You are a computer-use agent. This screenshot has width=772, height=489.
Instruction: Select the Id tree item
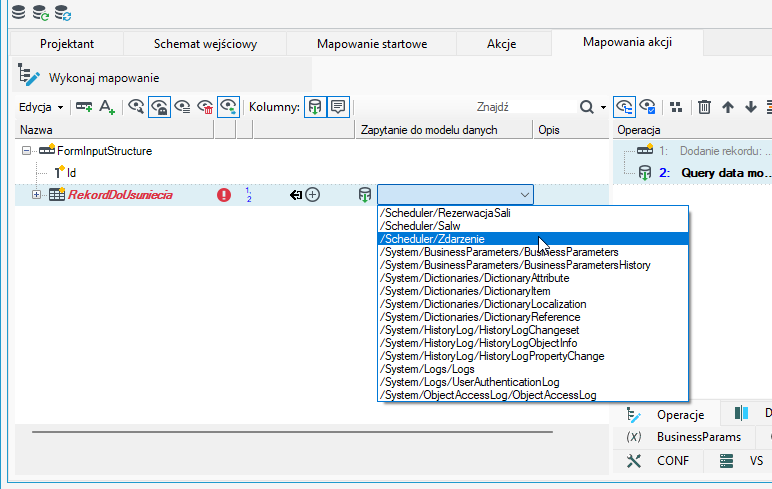[x=71, y=173]
